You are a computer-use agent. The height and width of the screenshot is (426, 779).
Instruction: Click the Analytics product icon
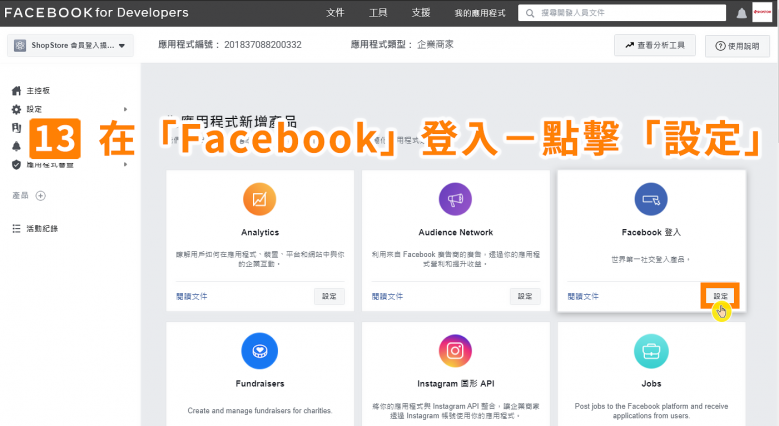[259, 199]
